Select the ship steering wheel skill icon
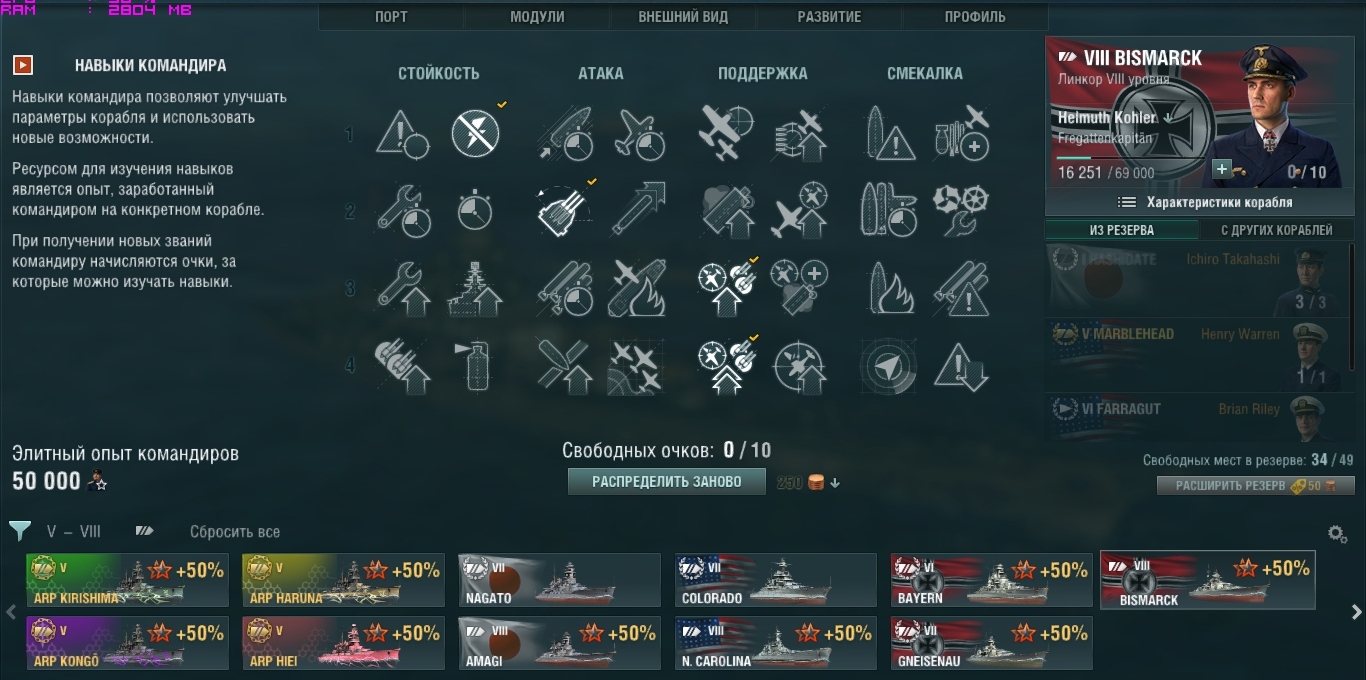Image resolution: width=1366 pixels, height=680 pixels. [x=961, y=211]
